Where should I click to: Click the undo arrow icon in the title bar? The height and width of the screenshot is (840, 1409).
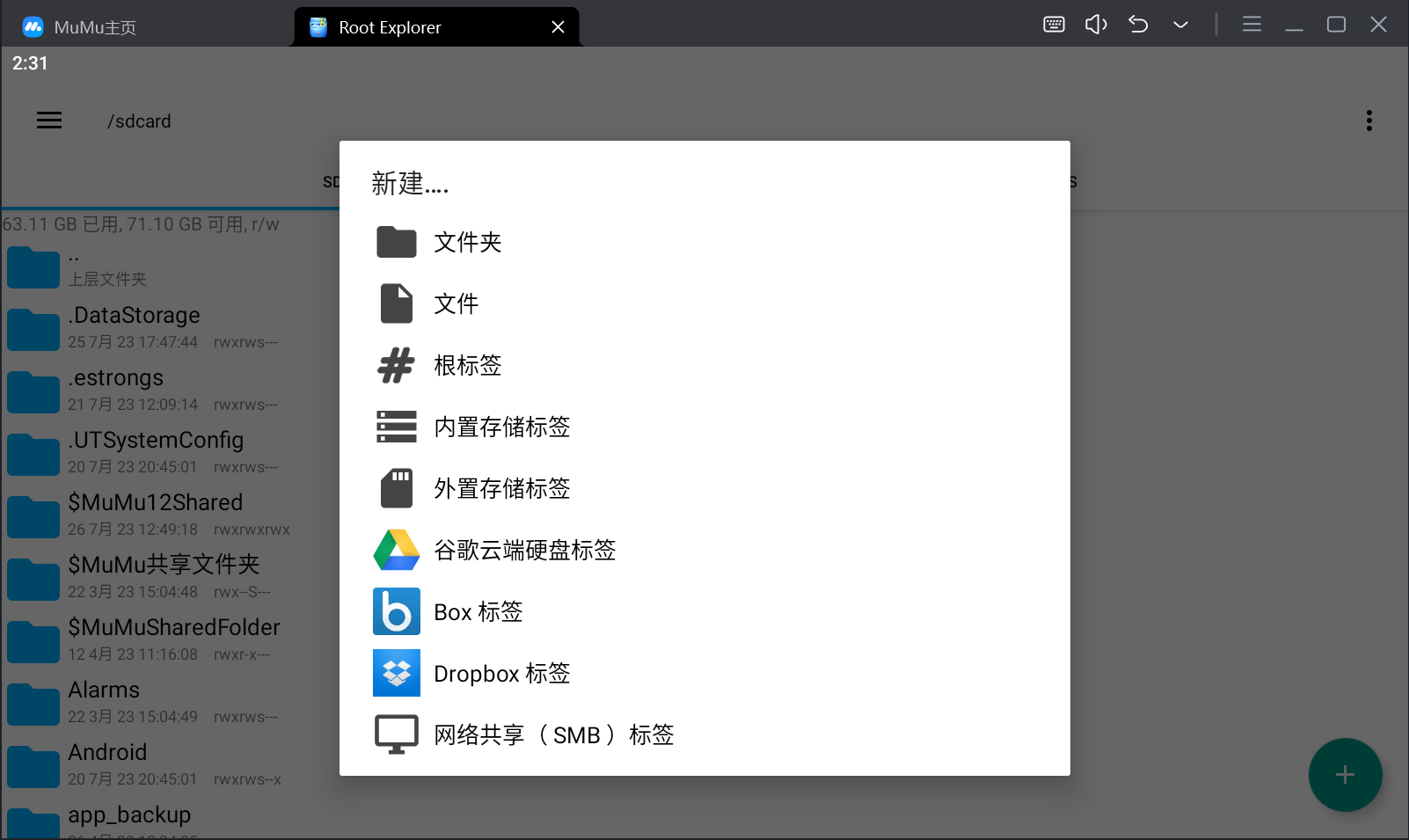(x=1137, y=24)
